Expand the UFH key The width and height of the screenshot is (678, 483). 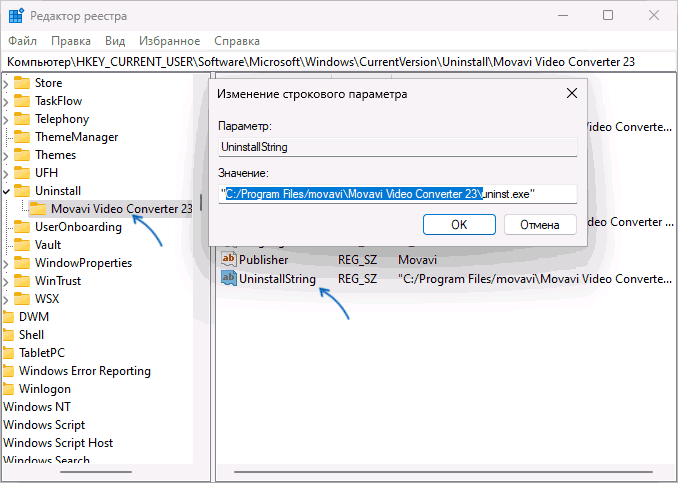click(x=6, y=173)
